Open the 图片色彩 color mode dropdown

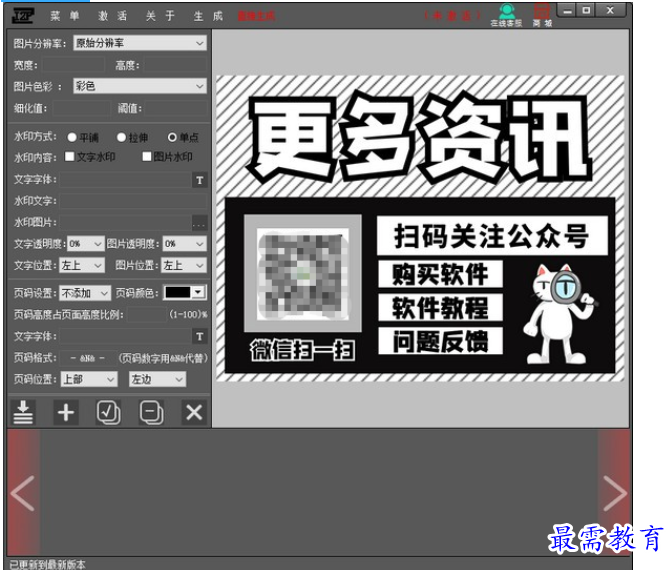(140, 86)
